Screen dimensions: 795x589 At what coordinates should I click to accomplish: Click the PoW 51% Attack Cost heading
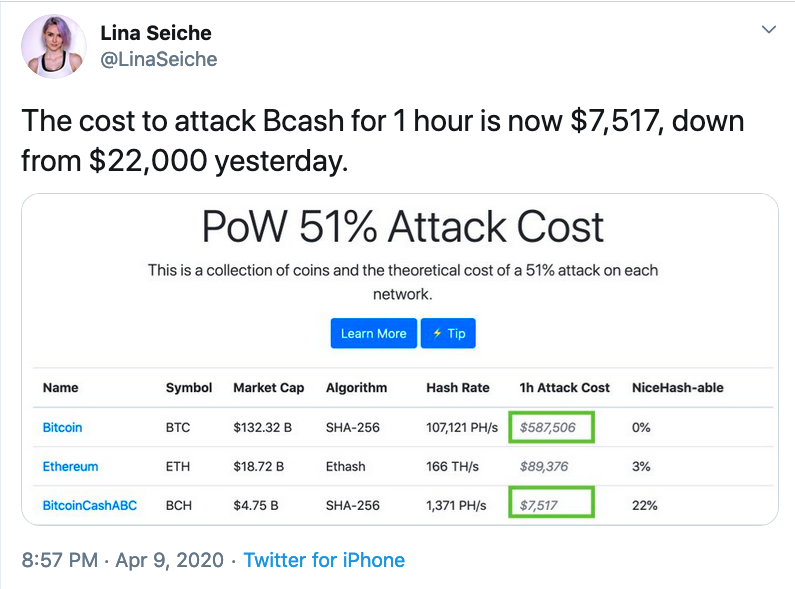pyautogui.click(x=403, y=227)
